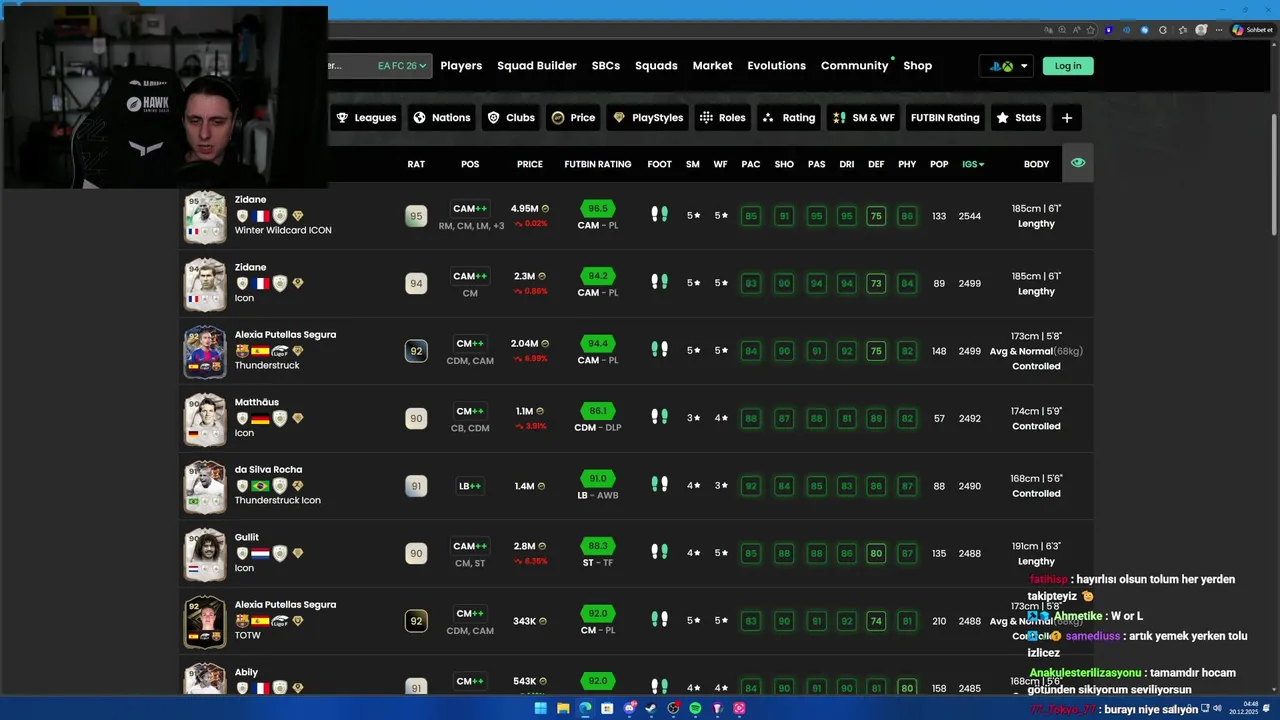The image size is (1280, 720).
Task: Open Spotify from the taskbar
Action: tap(695, 708)
